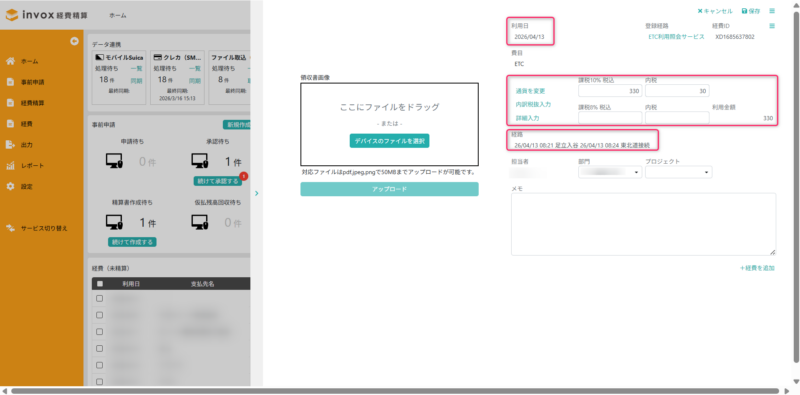Focus the 内税 field showing 30
The width and height of the screenshot is (800, 395).
(x=677, y=91)
